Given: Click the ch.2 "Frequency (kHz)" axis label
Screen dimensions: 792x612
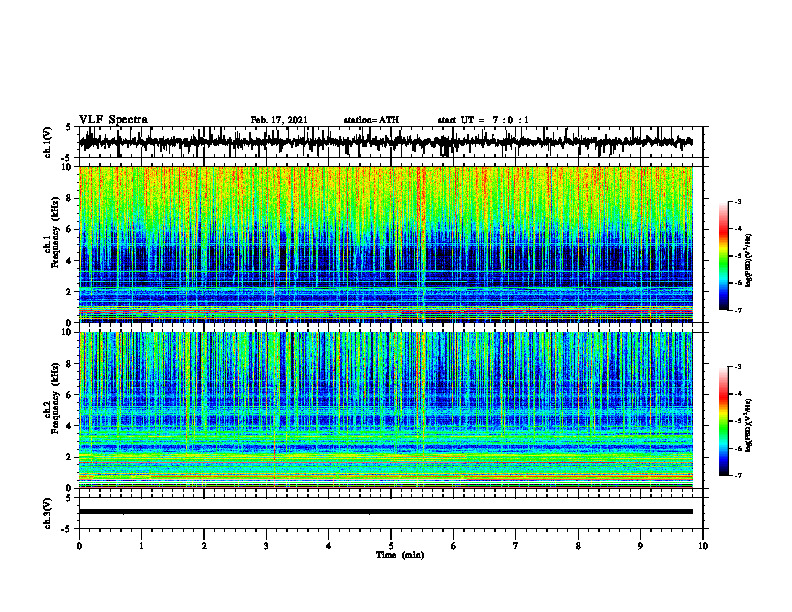Looking at the screenshot, I should click(55, 398).
